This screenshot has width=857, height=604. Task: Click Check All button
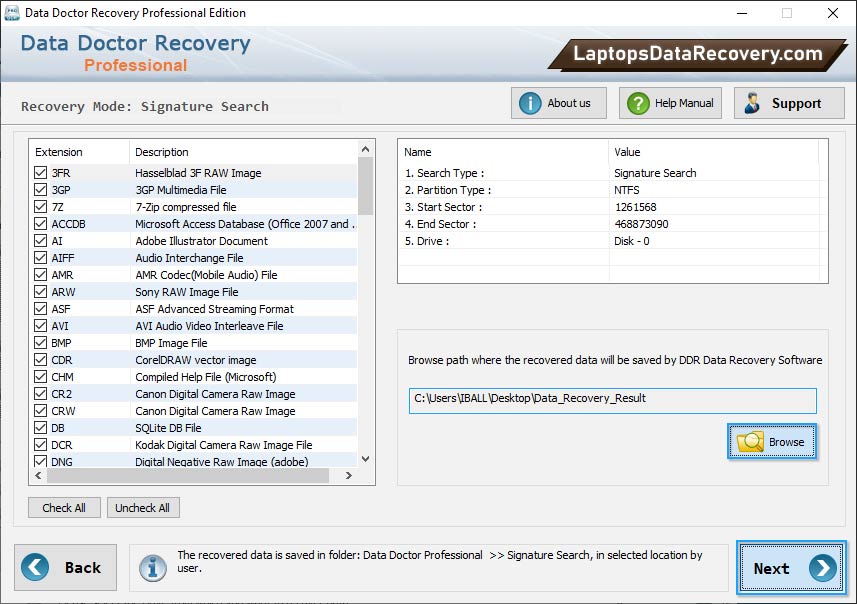(64, 508)
